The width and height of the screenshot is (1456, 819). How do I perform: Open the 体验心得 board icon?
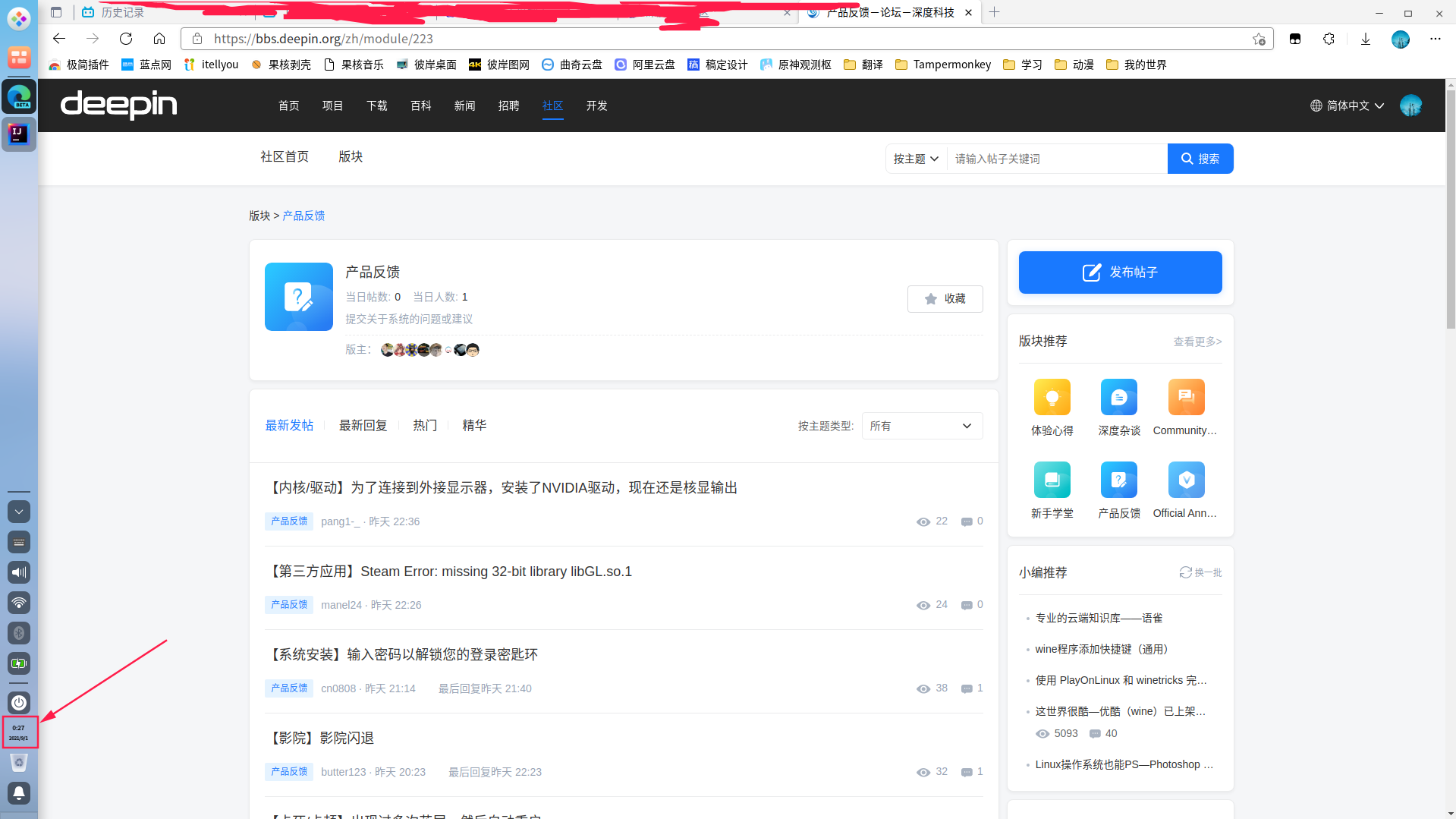(1052, 397)
